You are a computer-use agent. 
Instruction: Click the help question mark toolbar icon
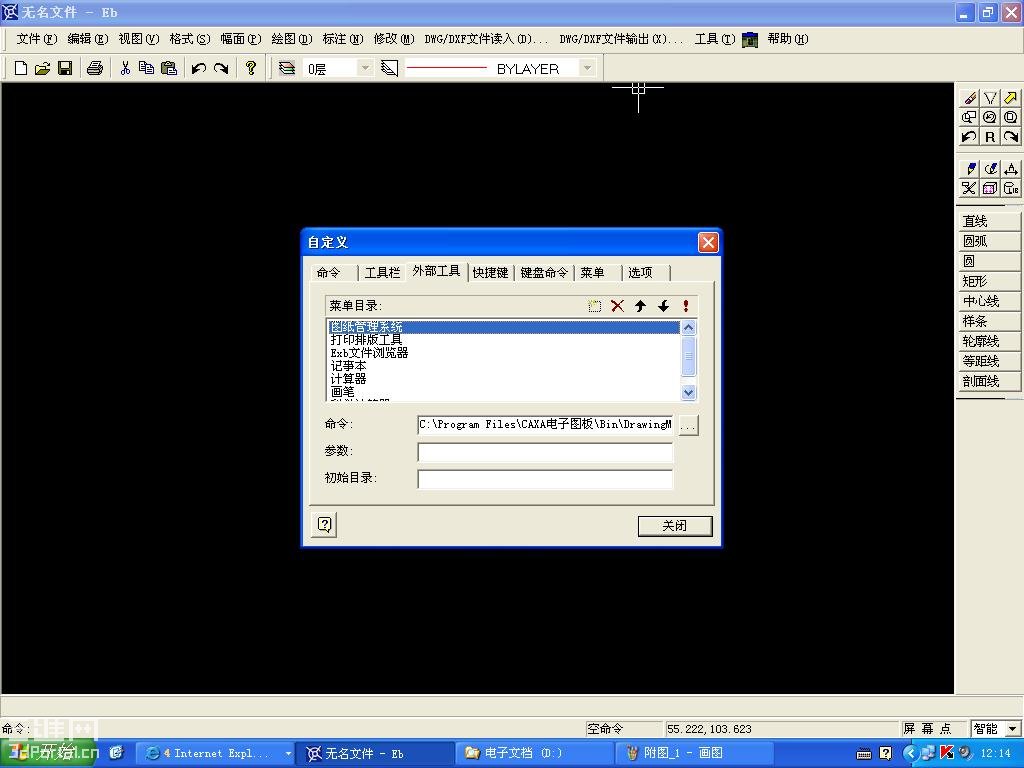(x=251, y=68)
